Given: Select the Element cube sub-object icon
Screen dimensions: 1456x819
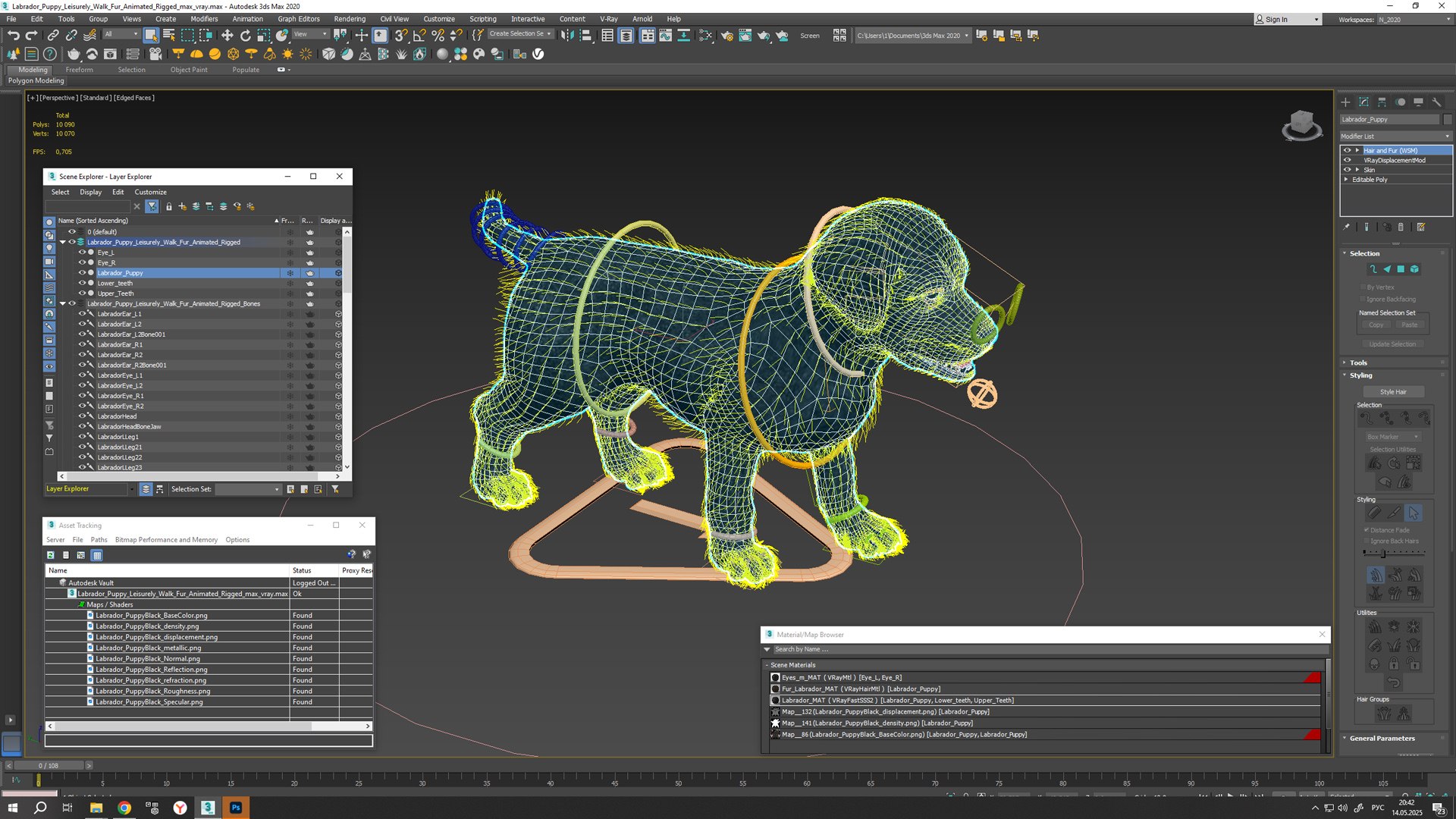Looking at the screenshot, I should (1414, 269).
